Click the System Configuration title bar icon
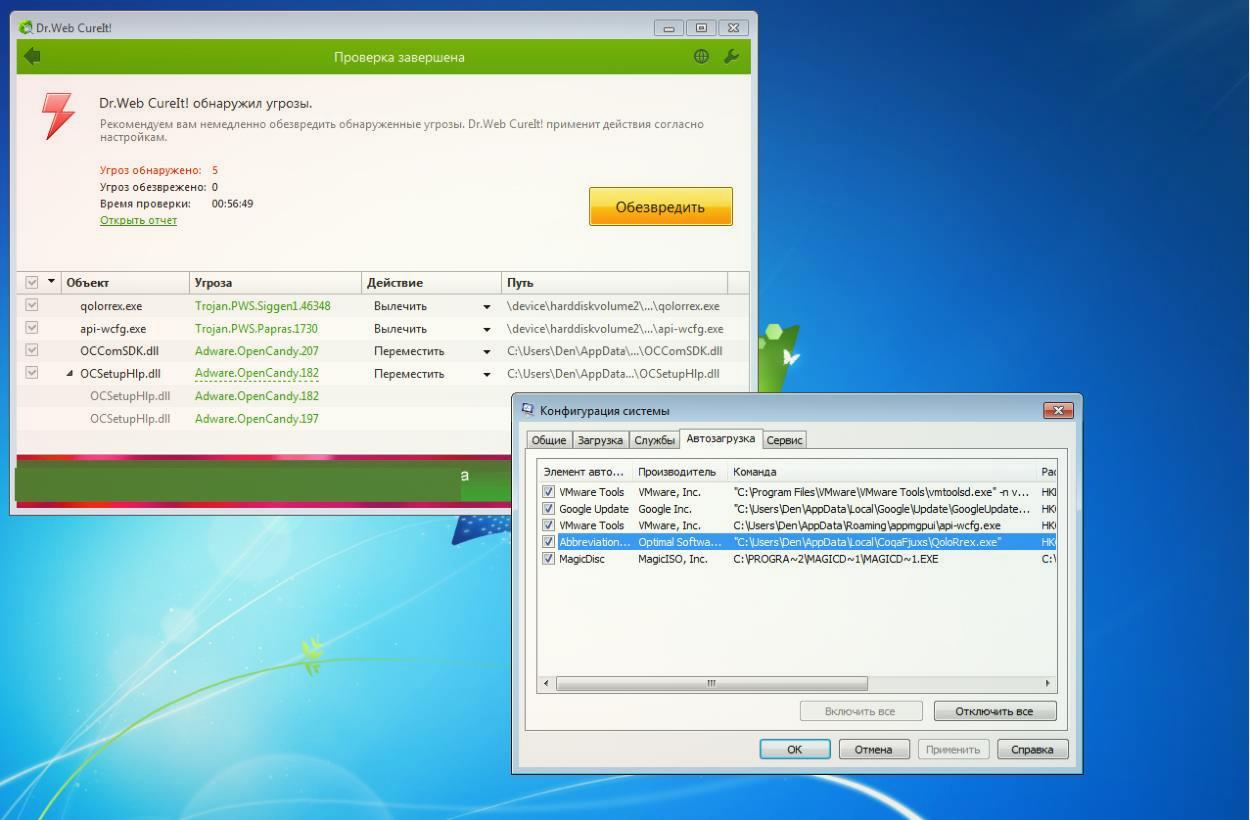The width and height of the screenshot is (1250, 820). 528,410
